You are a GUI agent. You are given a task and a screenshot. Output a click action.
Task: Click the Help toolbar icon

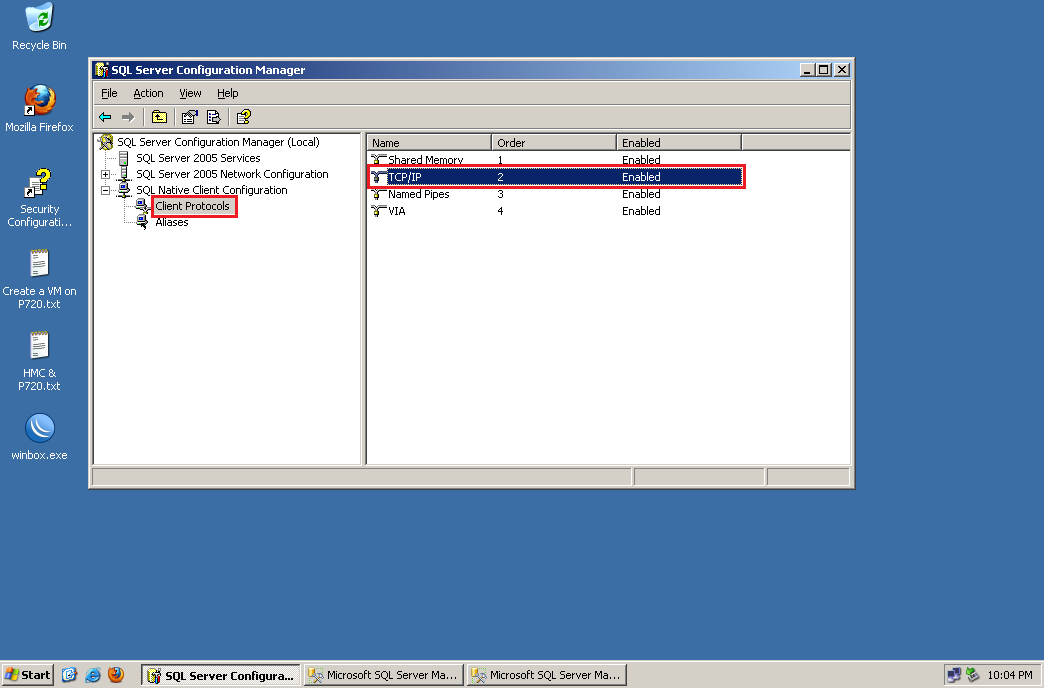tap(244, 117)
